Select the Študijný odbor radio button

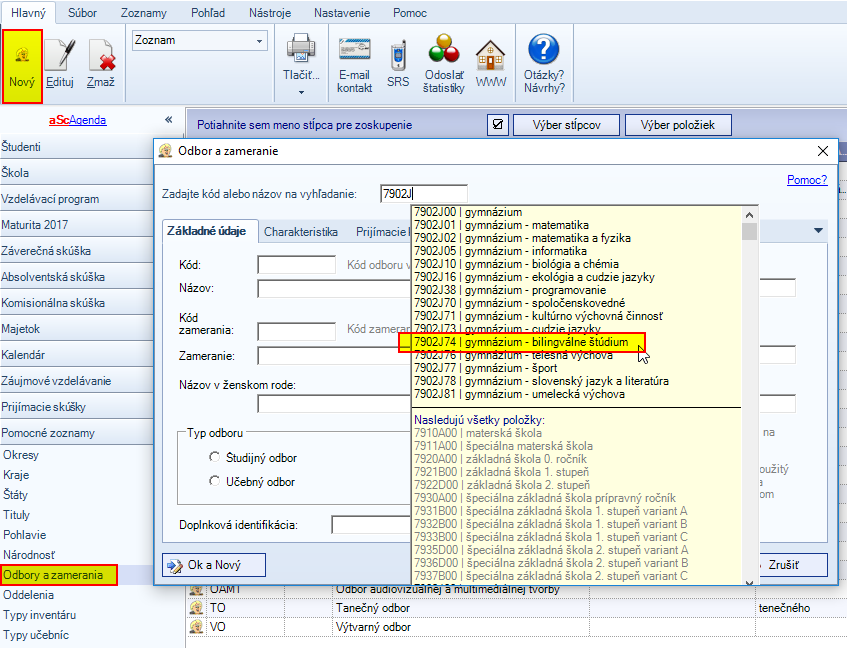(x=215, y=457)
